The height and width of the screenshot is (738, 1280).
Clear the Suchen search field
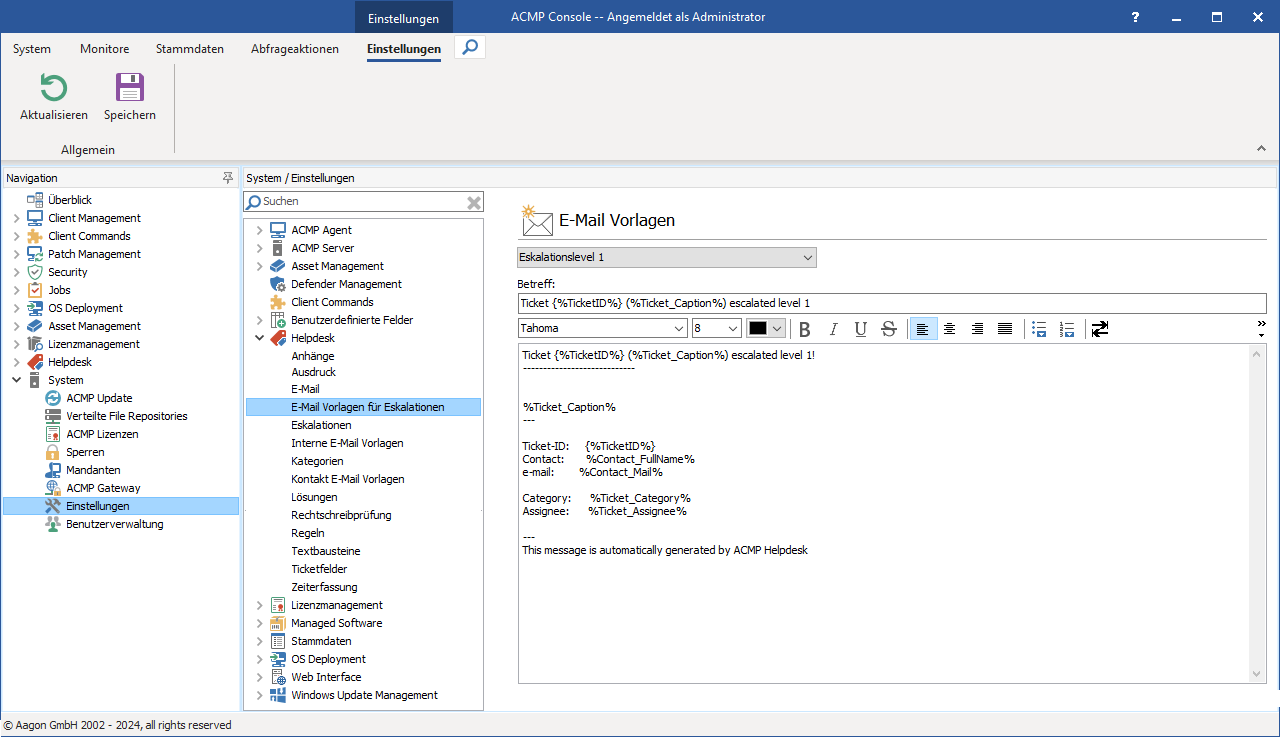point(474,202)
